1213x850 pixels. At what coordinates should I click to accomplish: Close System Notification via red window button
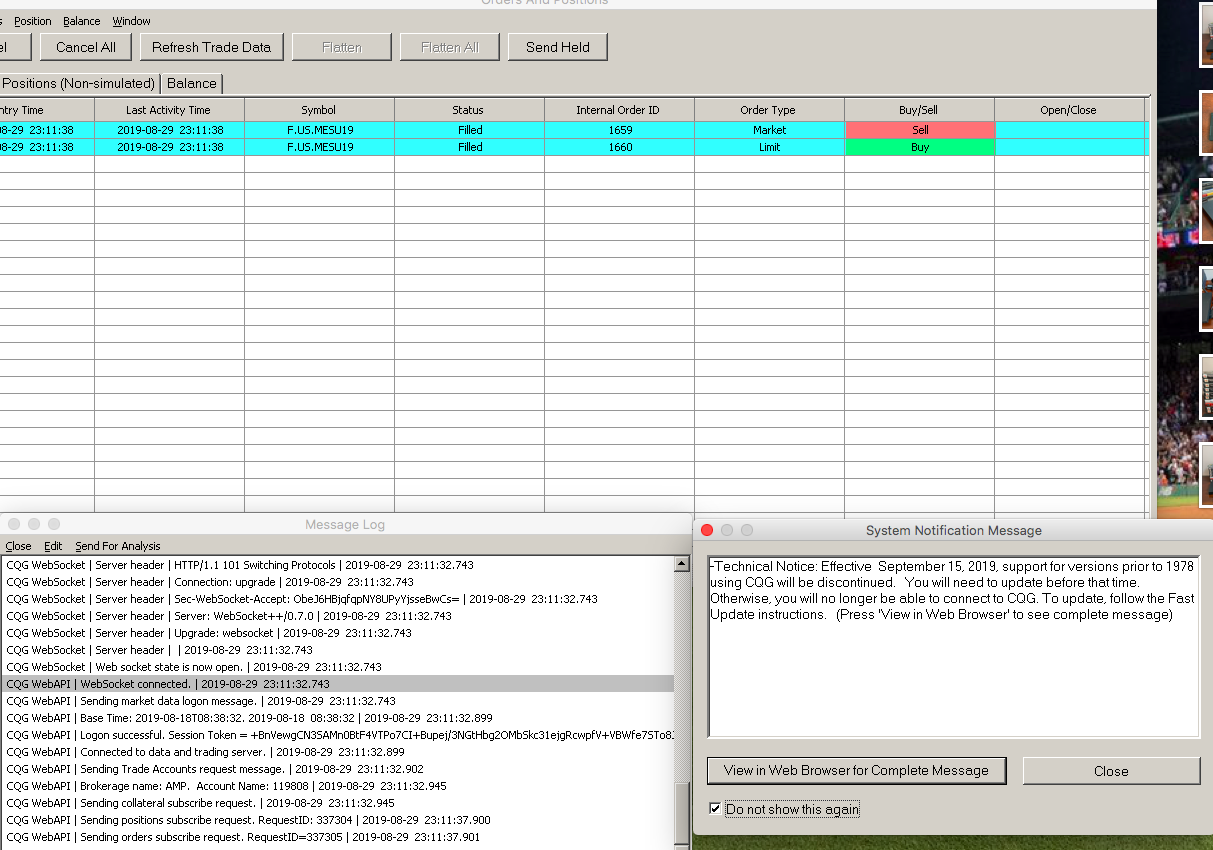click(x=707, y=530)
